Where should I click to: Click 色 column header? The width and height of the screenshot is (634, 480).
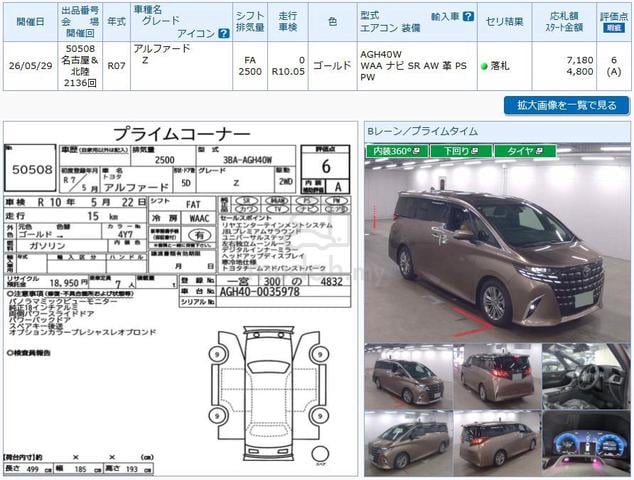332,22
